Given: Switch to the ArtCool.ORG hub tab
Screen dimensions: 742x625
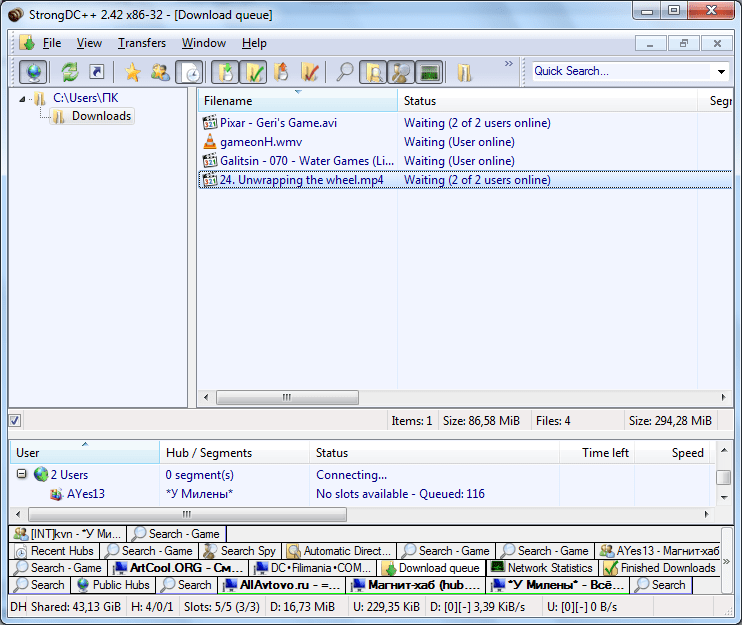Looking at the screenshot, I should pos(179,568).
